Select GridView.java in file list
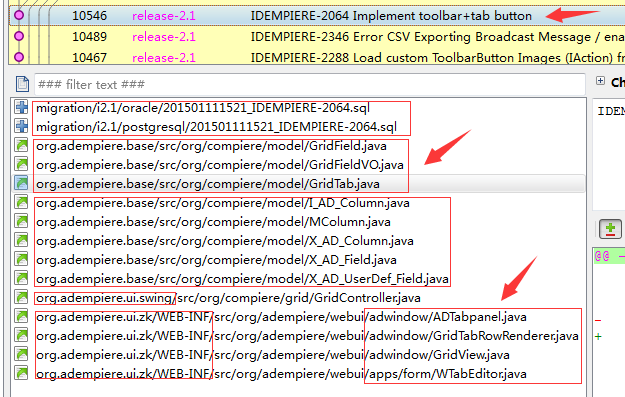Viewport: 625px width, 397px height. (x=273, y=355)
